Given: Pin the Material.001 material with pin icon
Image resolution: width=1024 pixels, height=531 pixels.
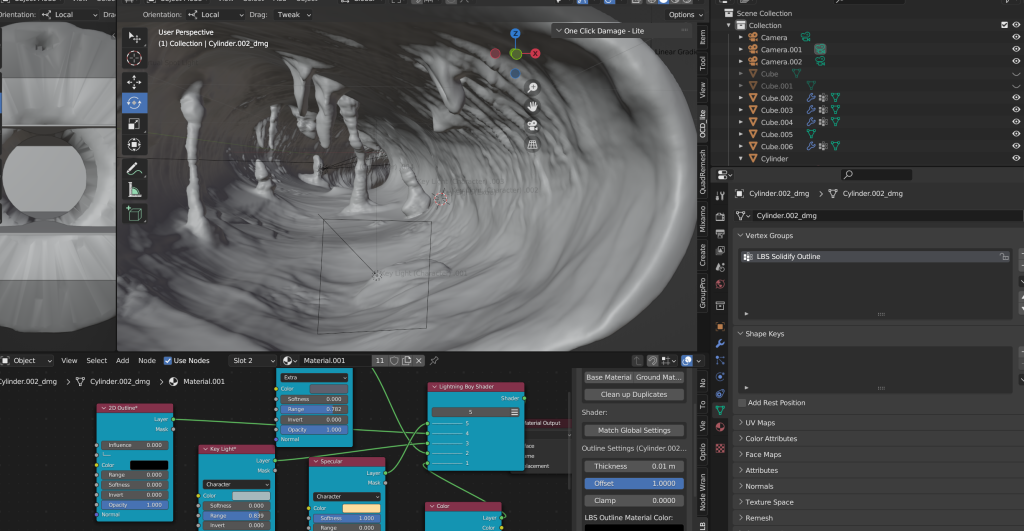Looking at the screenshot, I should click(434, 360).
